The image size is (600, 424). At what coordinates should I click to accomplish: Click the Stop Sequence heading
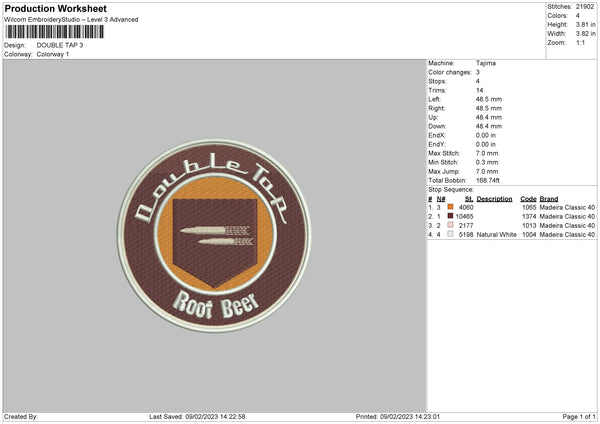[451, 190]
